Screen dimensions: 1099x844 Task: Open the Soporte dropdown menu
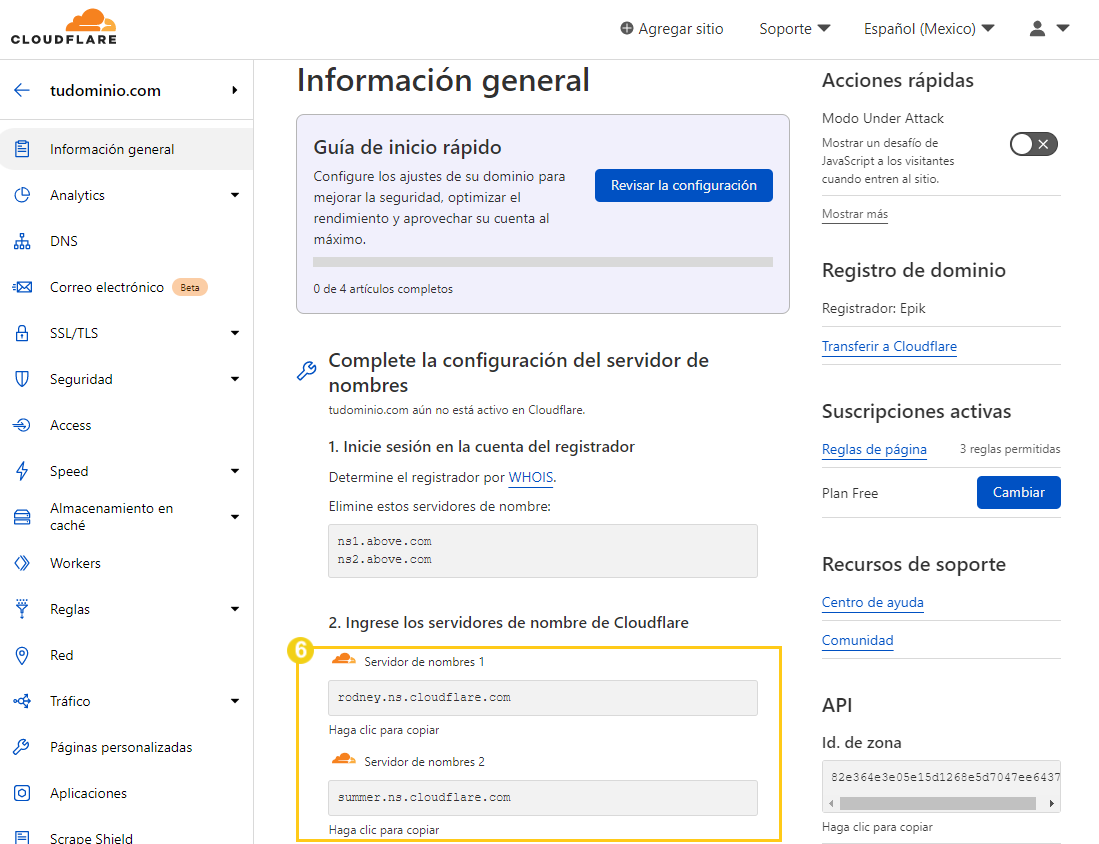[794, 29]
